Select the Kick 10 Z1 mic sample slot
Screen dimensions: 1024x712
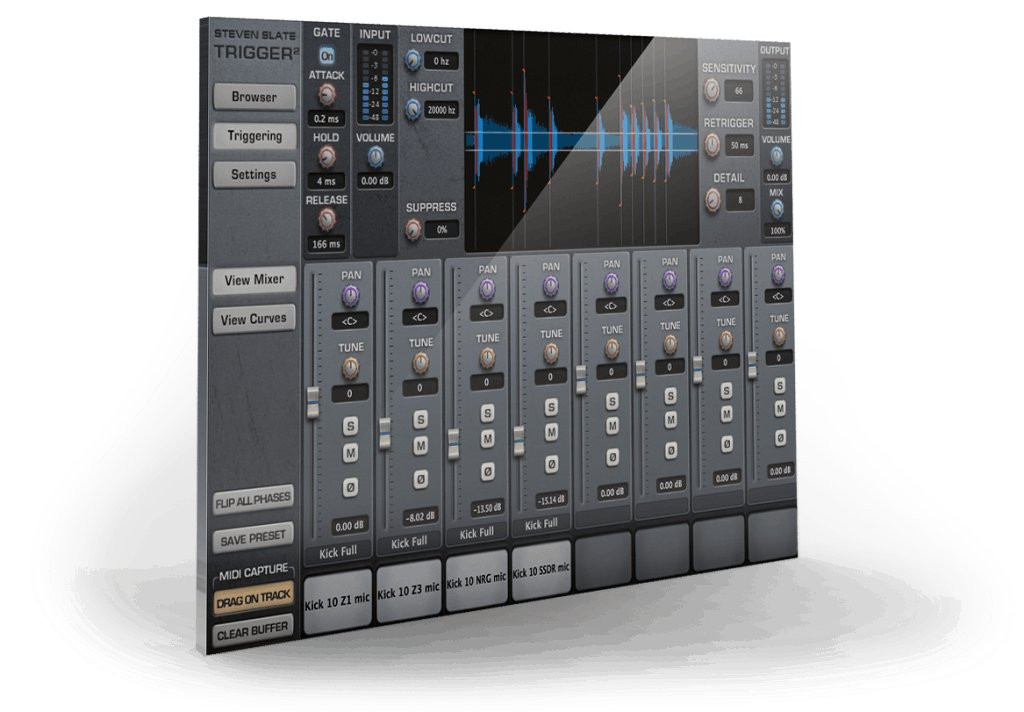[338, 602]
